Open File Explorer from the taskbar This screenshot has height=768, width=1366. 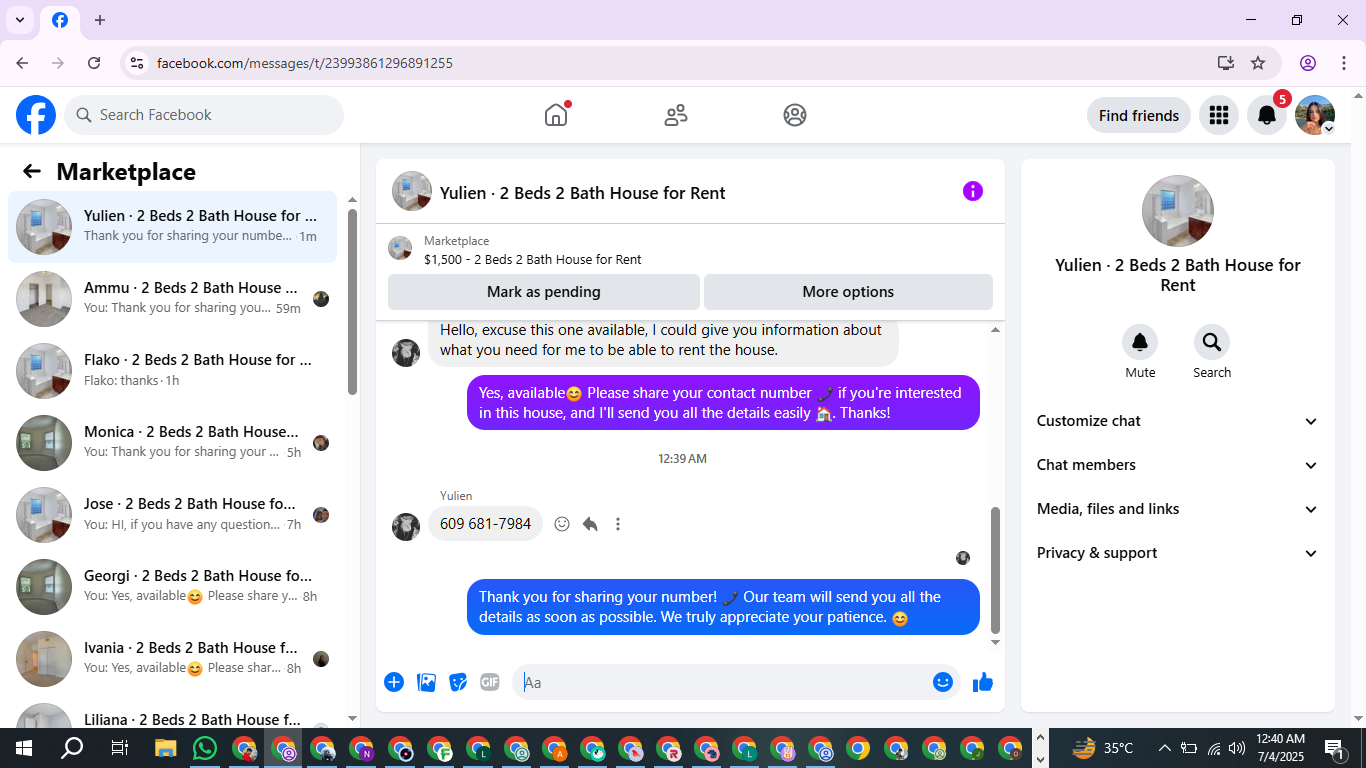[166, 748]
